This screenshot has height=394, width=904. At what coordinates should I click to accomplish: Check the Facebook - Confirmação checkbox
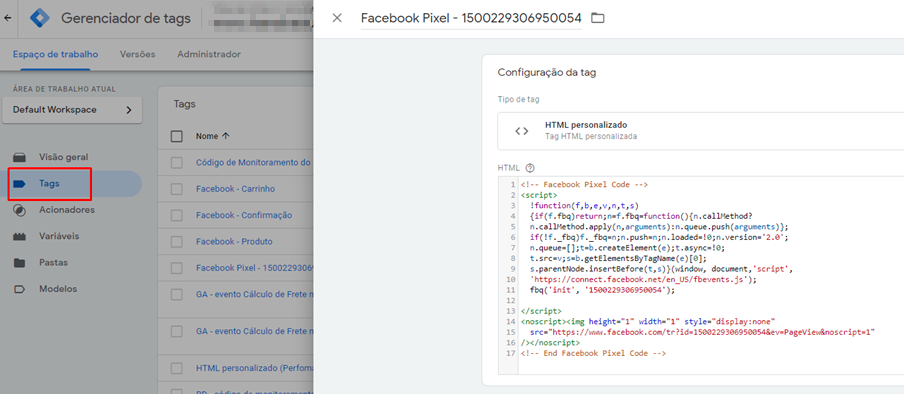(x=176, y=215)
